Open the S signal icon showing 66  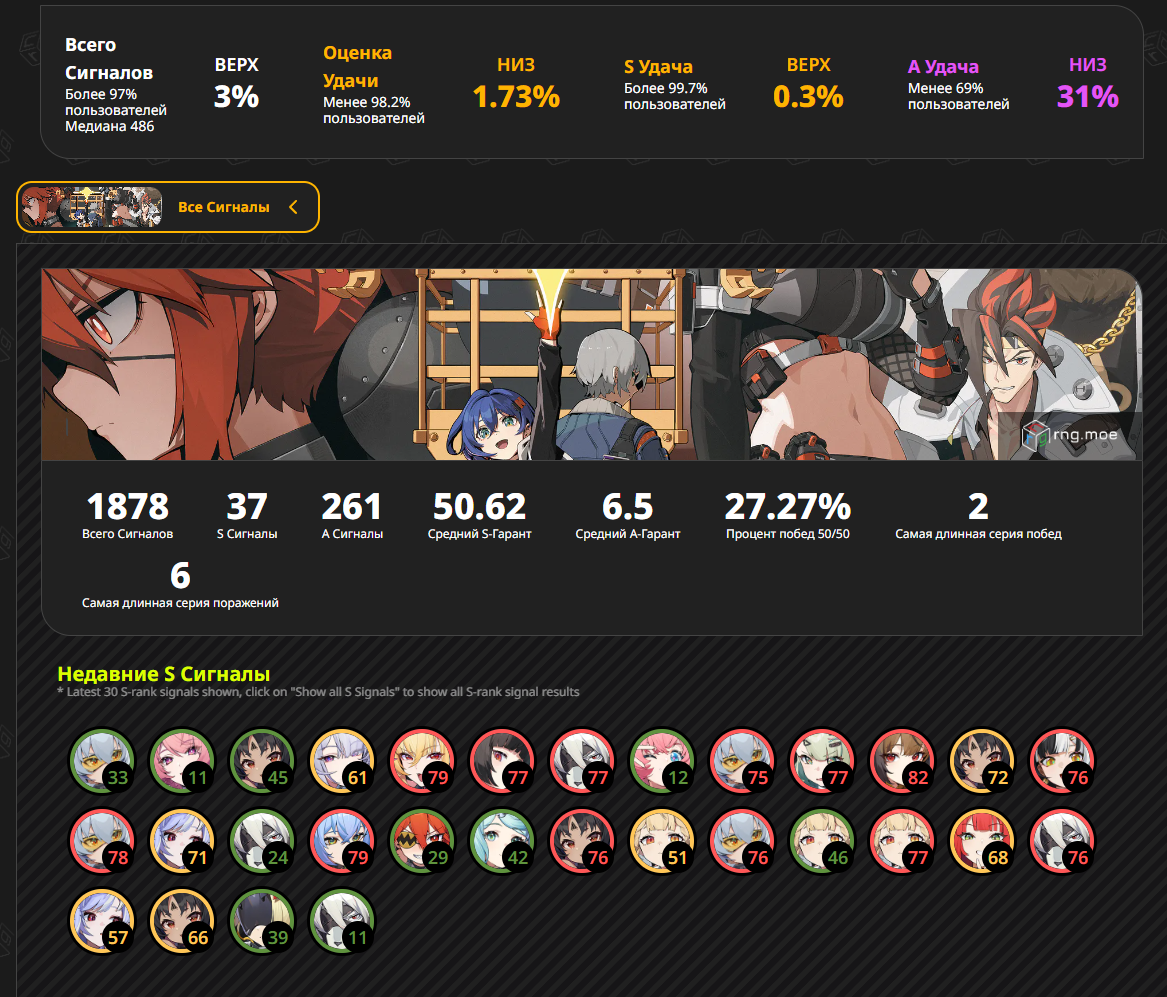pyautogui.click(x=182, y=921)
